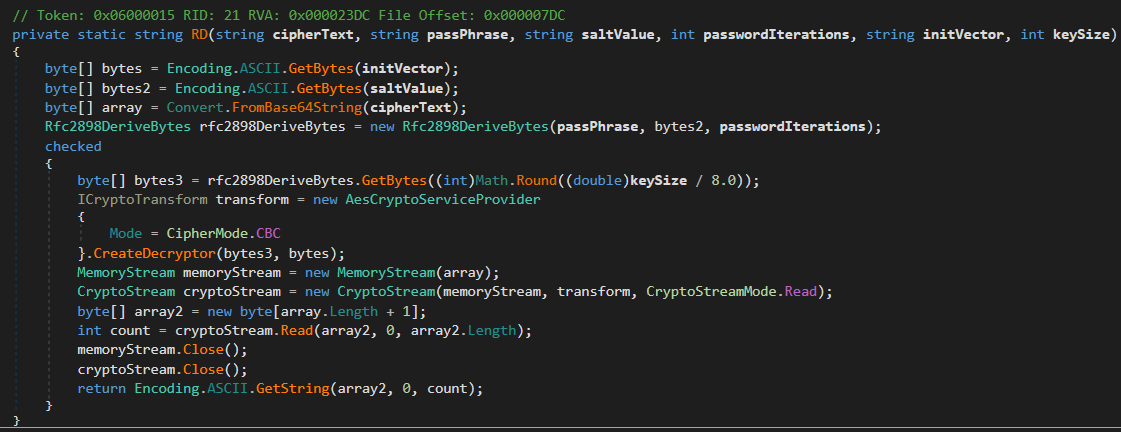Click the Read value of CryptoStreamMode
The width and height of the screenshot is (1121, 432).
tap(799, 293)
